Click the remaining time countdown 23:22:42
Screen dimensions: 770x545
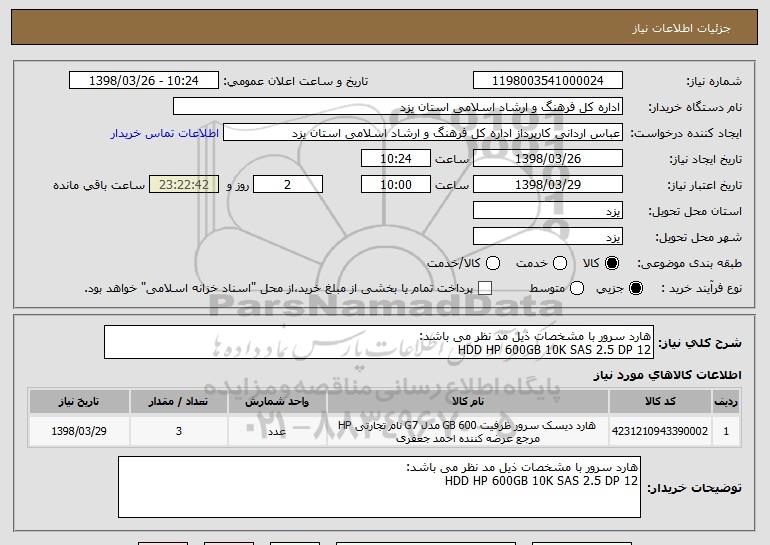pos(184,185)
